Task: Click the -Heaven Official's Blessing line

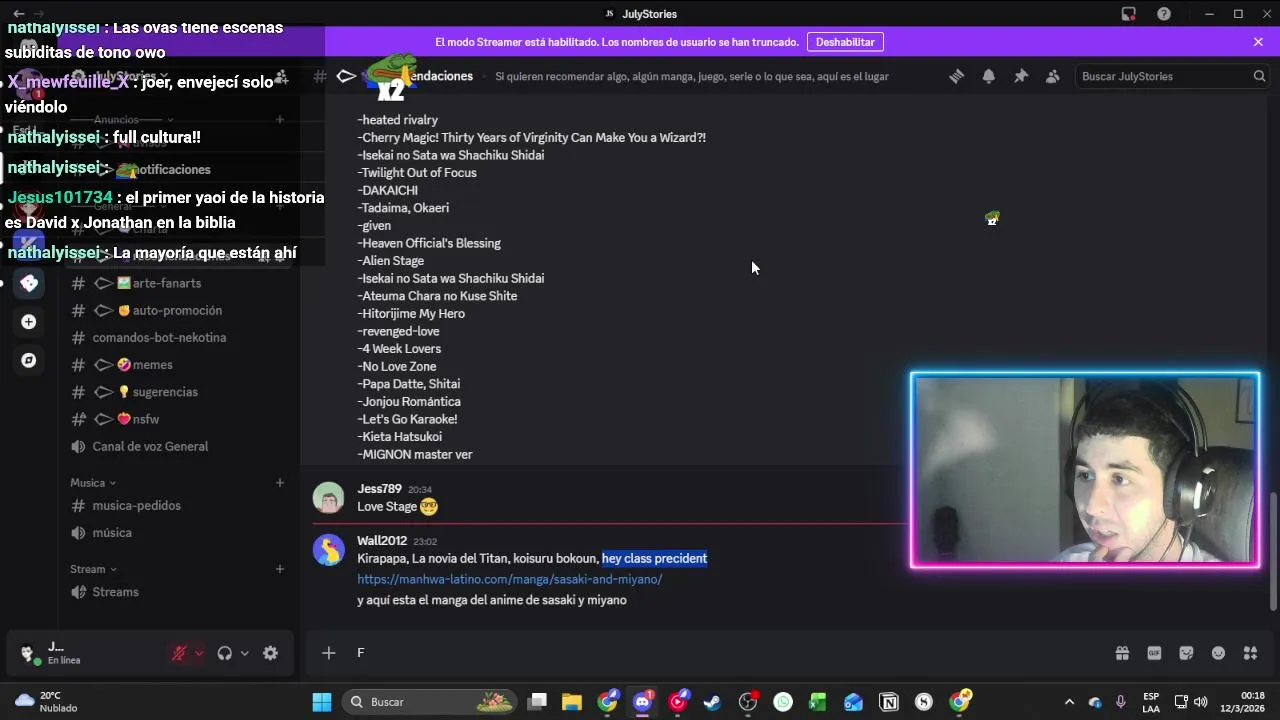Action: pyautogui.click(x=429, y=243)
